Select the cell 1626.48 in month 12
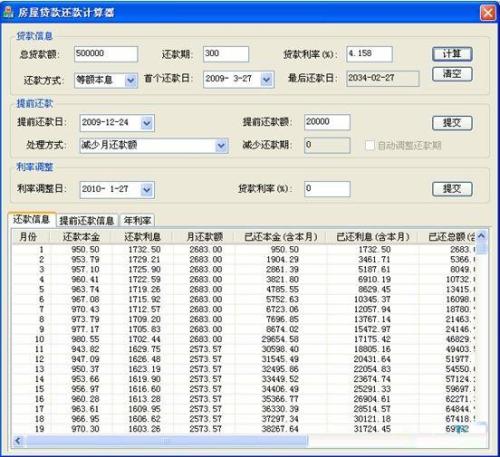This screenshot has height=457, width=500. tap(144, 359)
